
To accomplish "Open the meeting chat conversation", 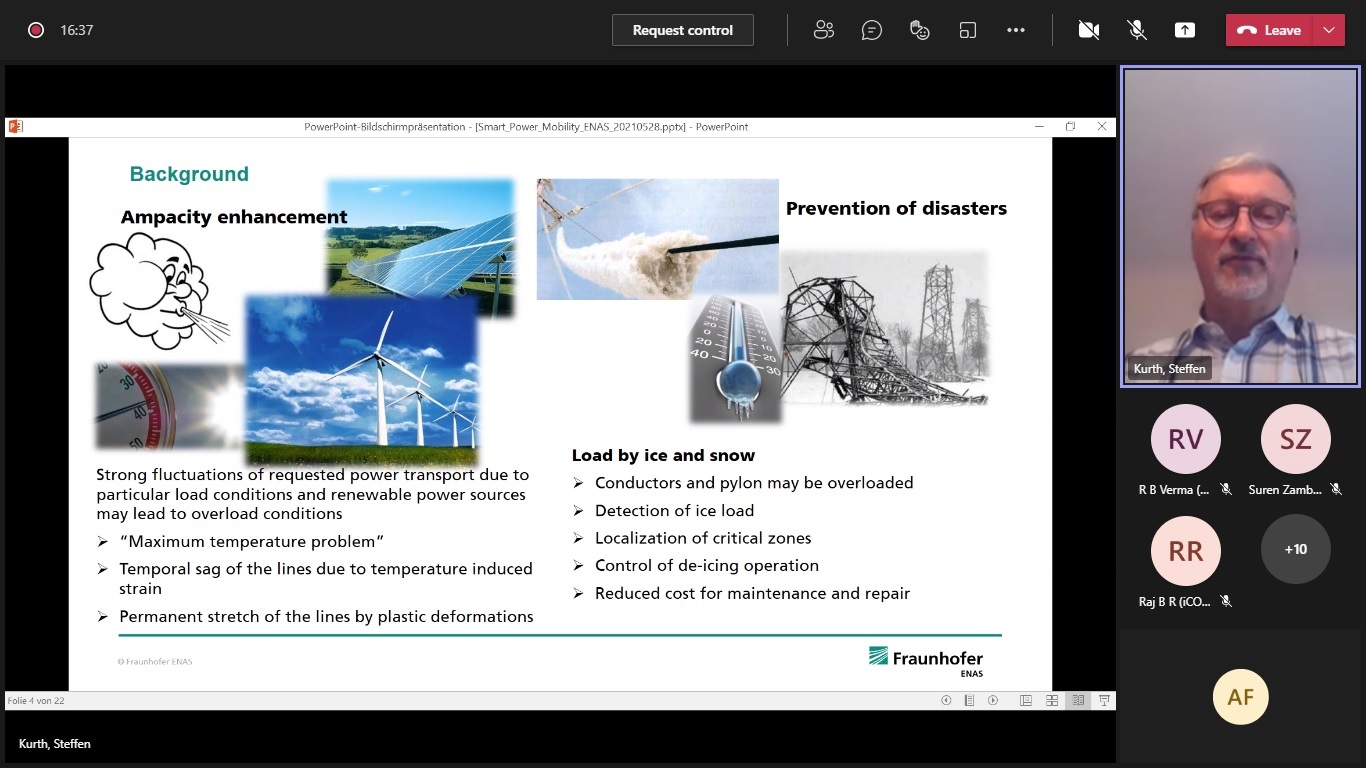I will [x=871, y=30].
